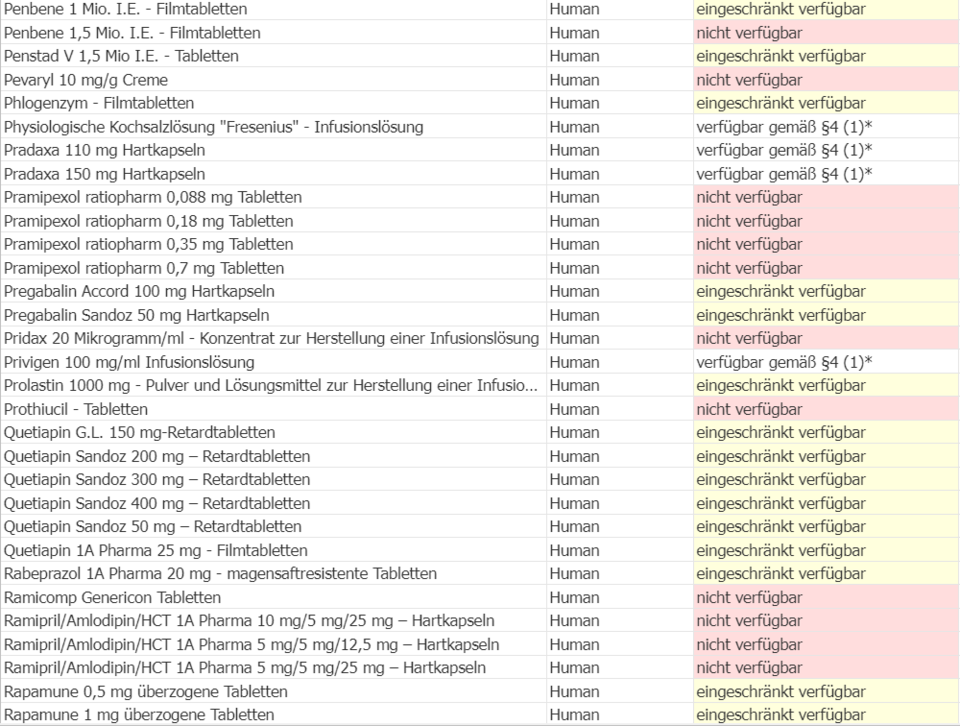Click the truncated Prolastin 1000 mg entry
The width and height of the screenshot is (960, 726).
(x=272, y=385)
